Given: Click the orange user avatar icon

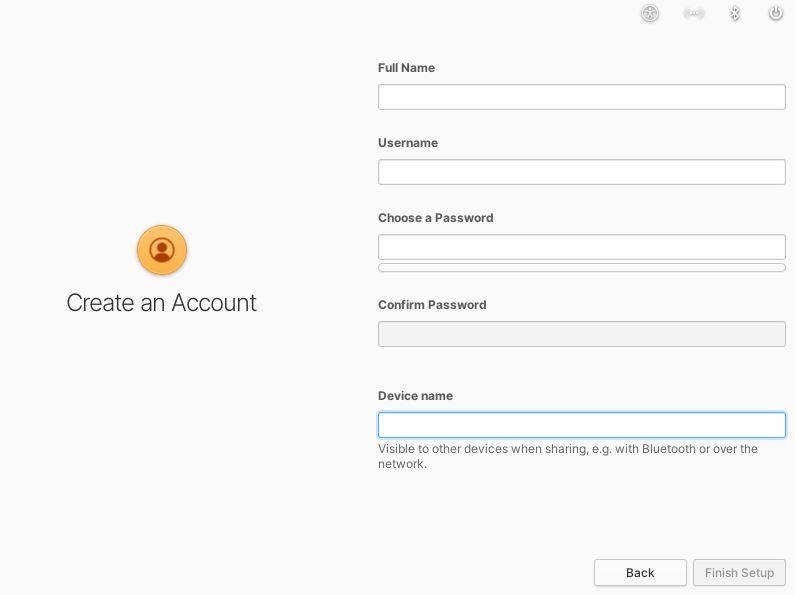Looking at the screenshot, I should point(162,250).
